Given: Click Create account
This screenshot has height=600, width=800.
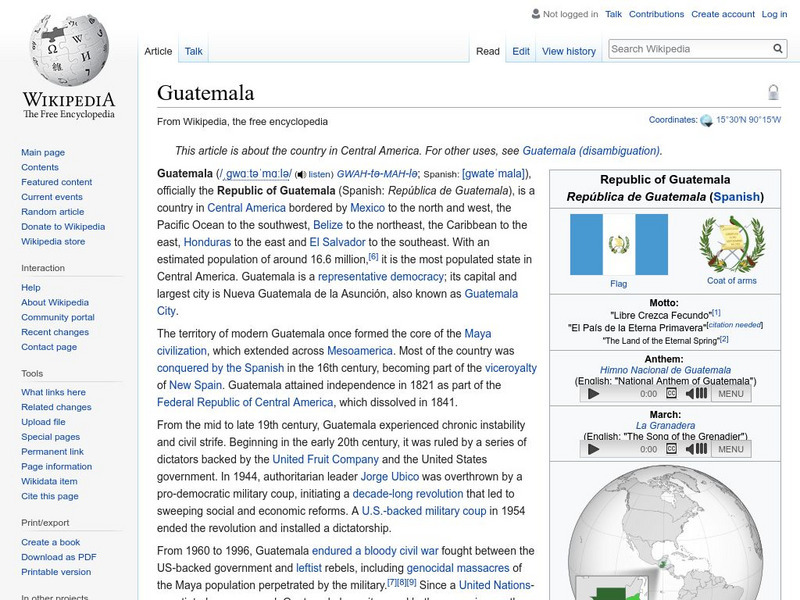Looking at the screenshot, I should tap(723, 14).
